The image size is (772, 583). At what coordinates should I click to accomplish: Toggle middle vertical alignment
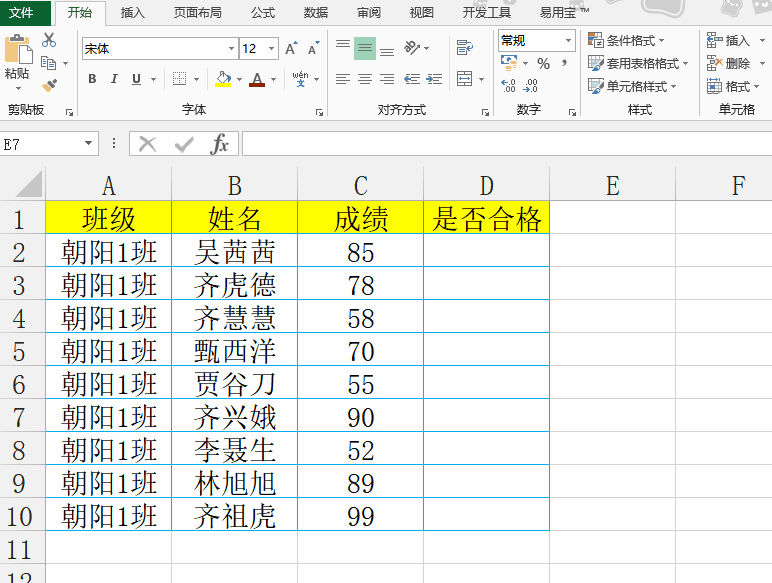(365, 48)
